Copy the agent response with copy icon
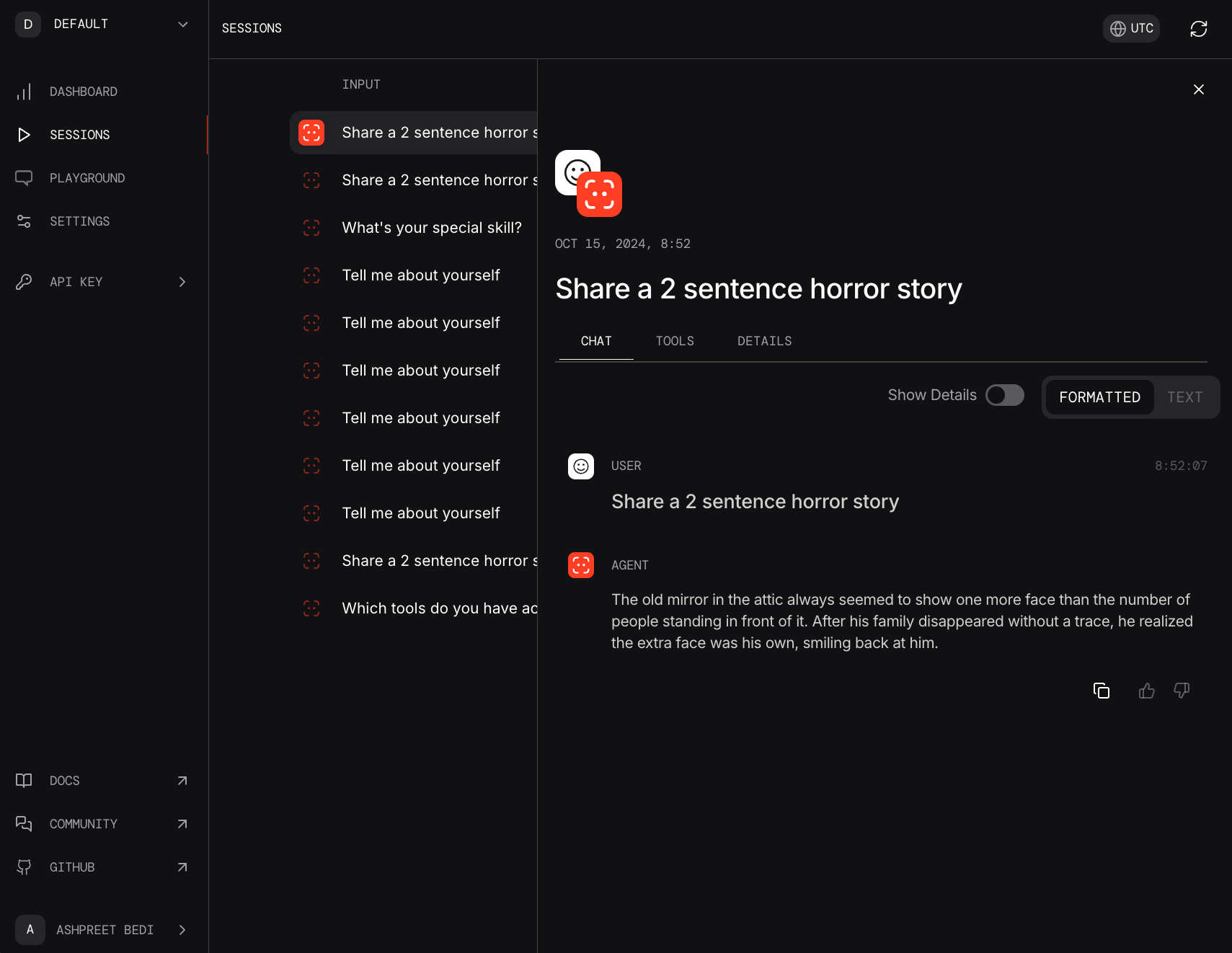Image resolution: width=1232 pixels, height=953 pixels. (1101, 691)
